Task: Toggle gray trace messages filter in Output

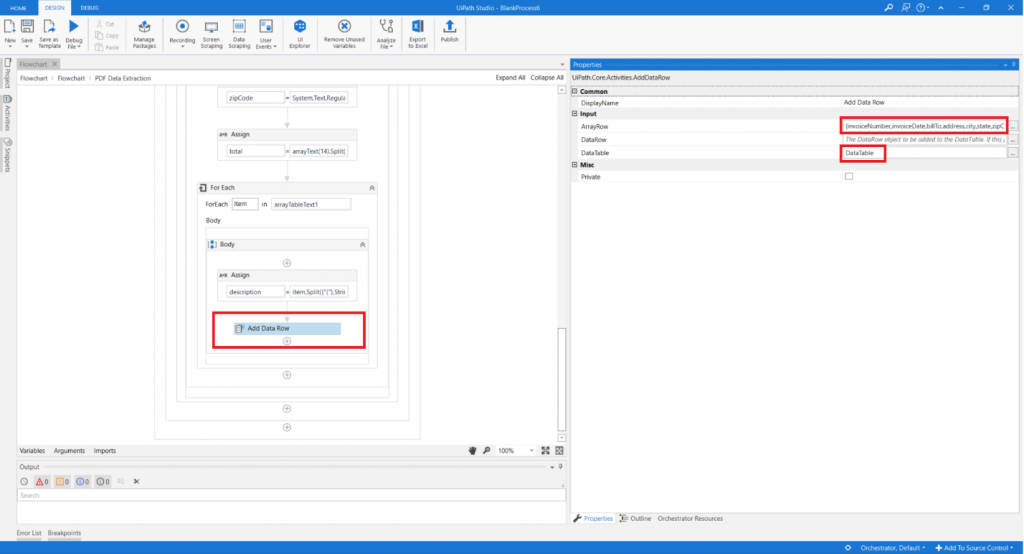Action: [103, 481]
